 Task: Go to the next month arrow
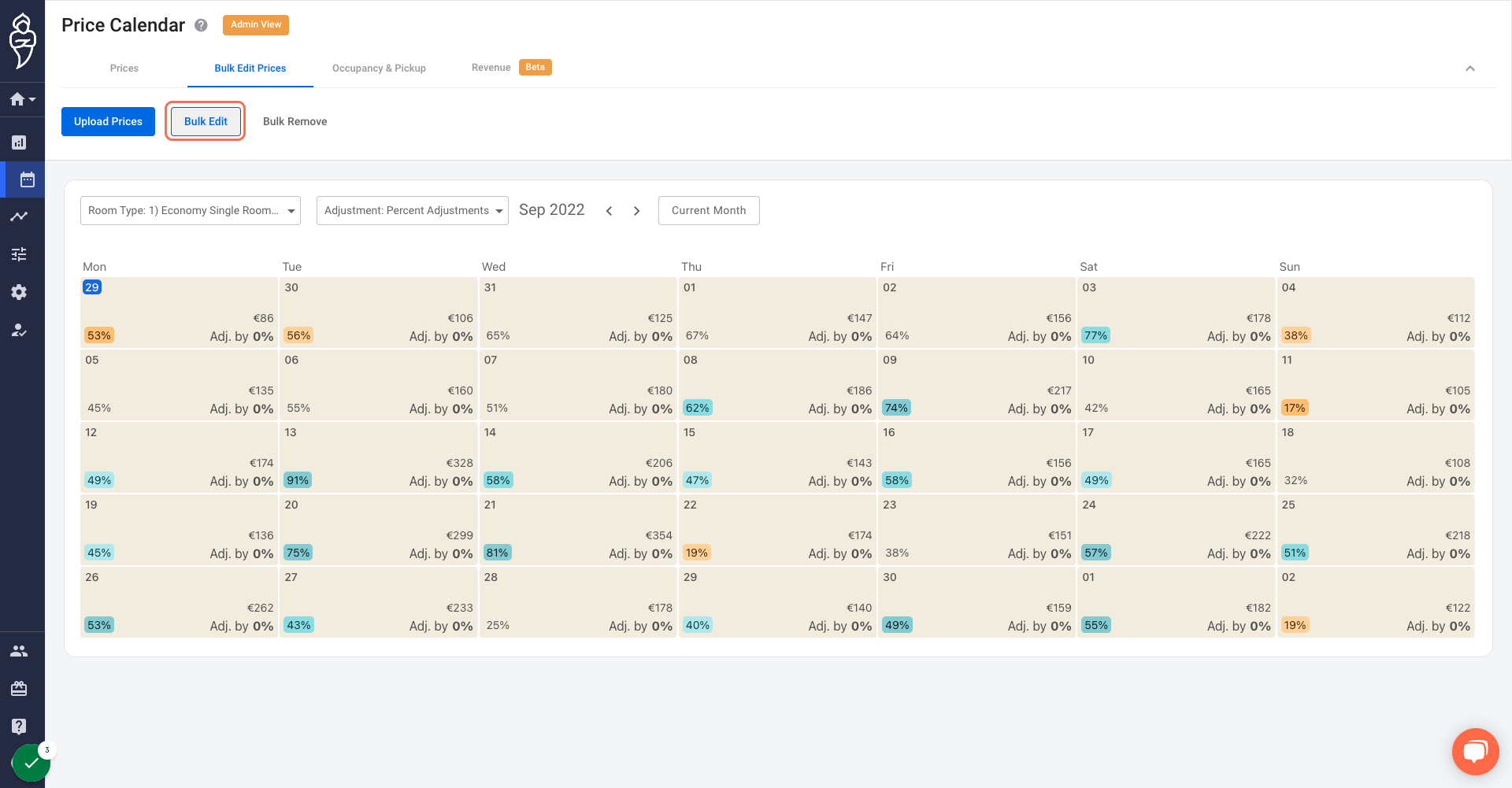click(636, 211)
